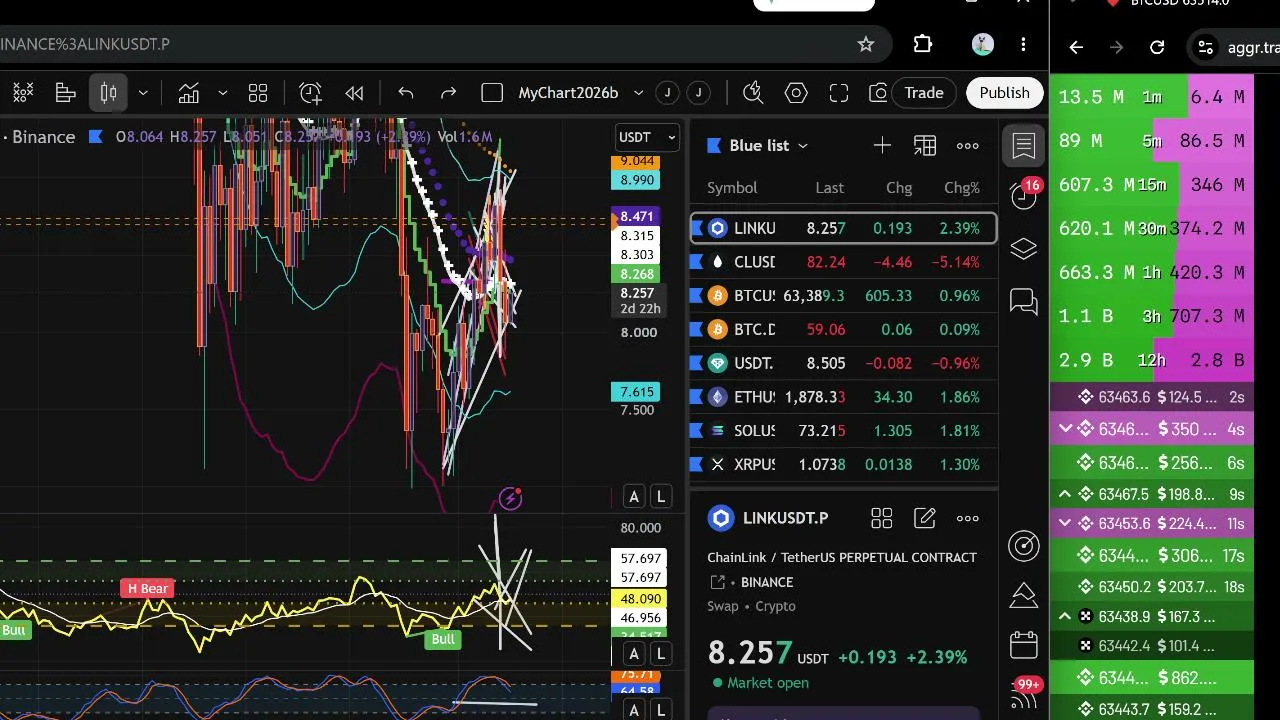Open the chart layout selector square
The image size is (1280, 720).
[x=492, y=93]
